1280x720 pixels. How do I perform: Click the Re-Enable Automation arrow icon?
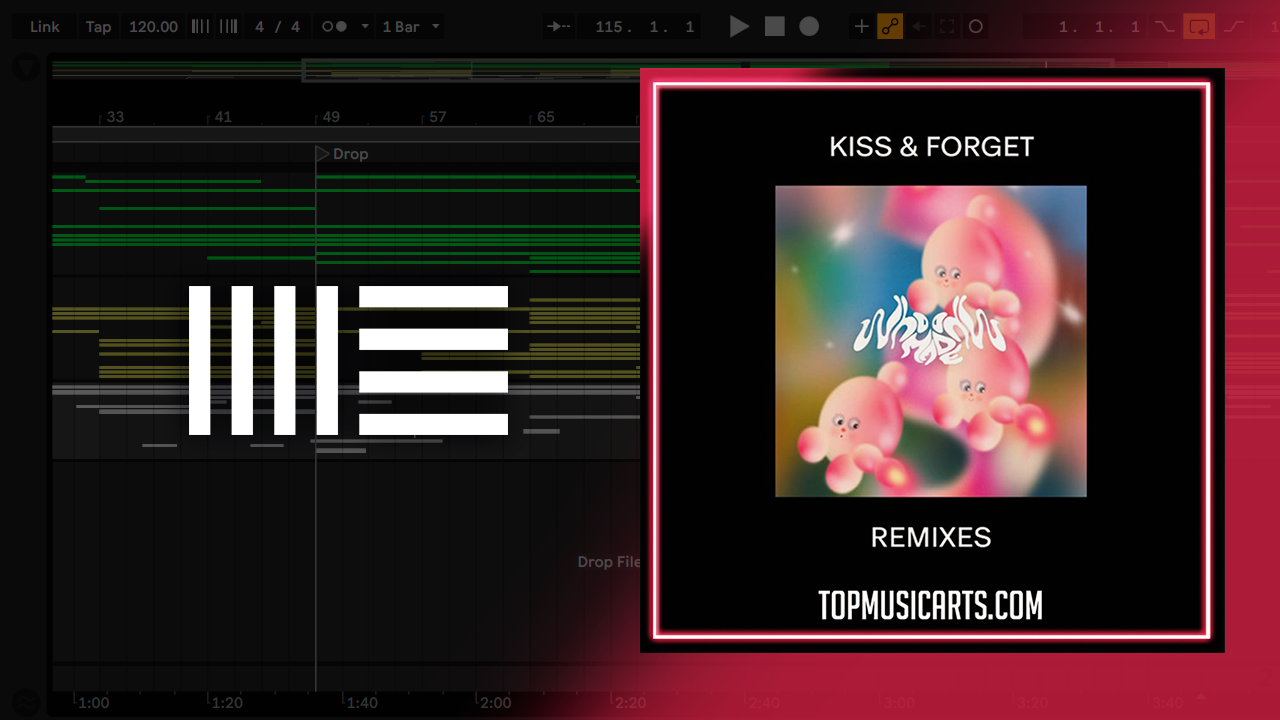919,27
